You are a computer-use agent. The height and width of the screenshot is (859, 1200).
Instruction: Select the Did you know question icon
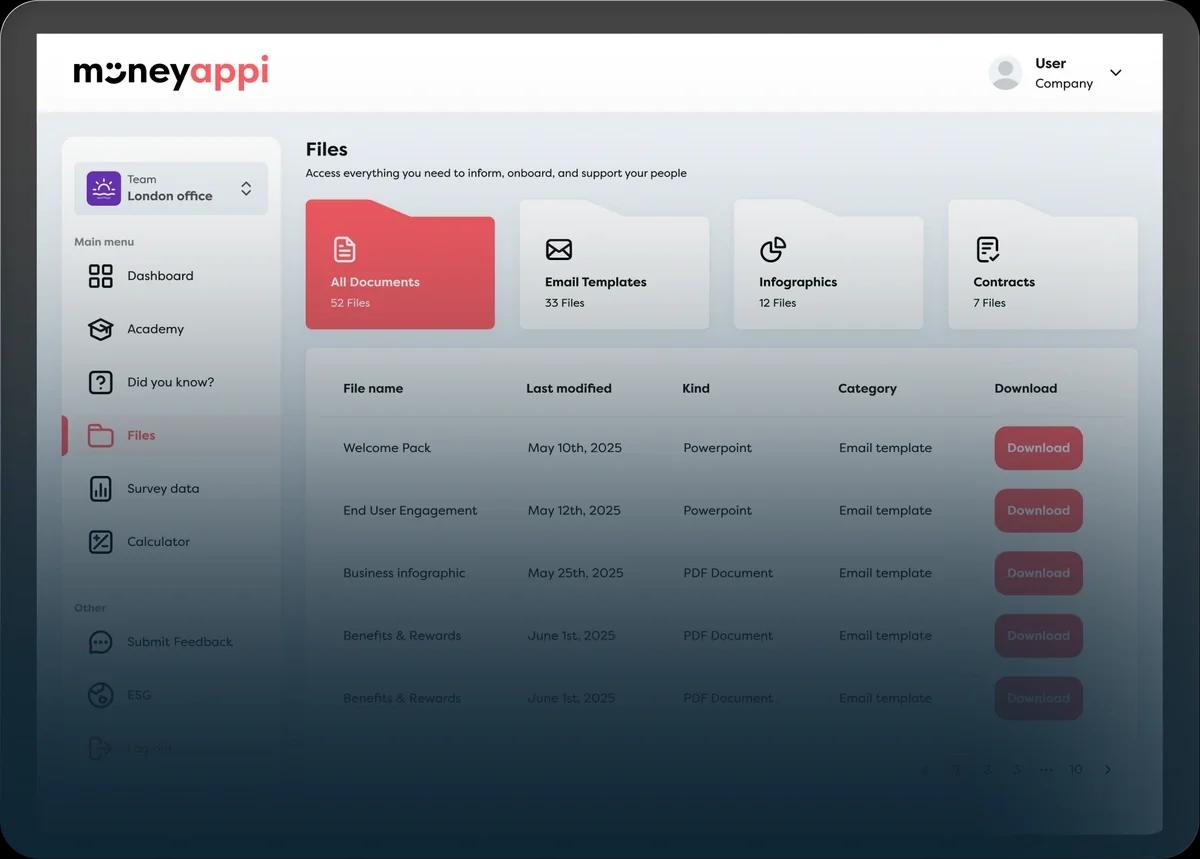coord(101,382)
